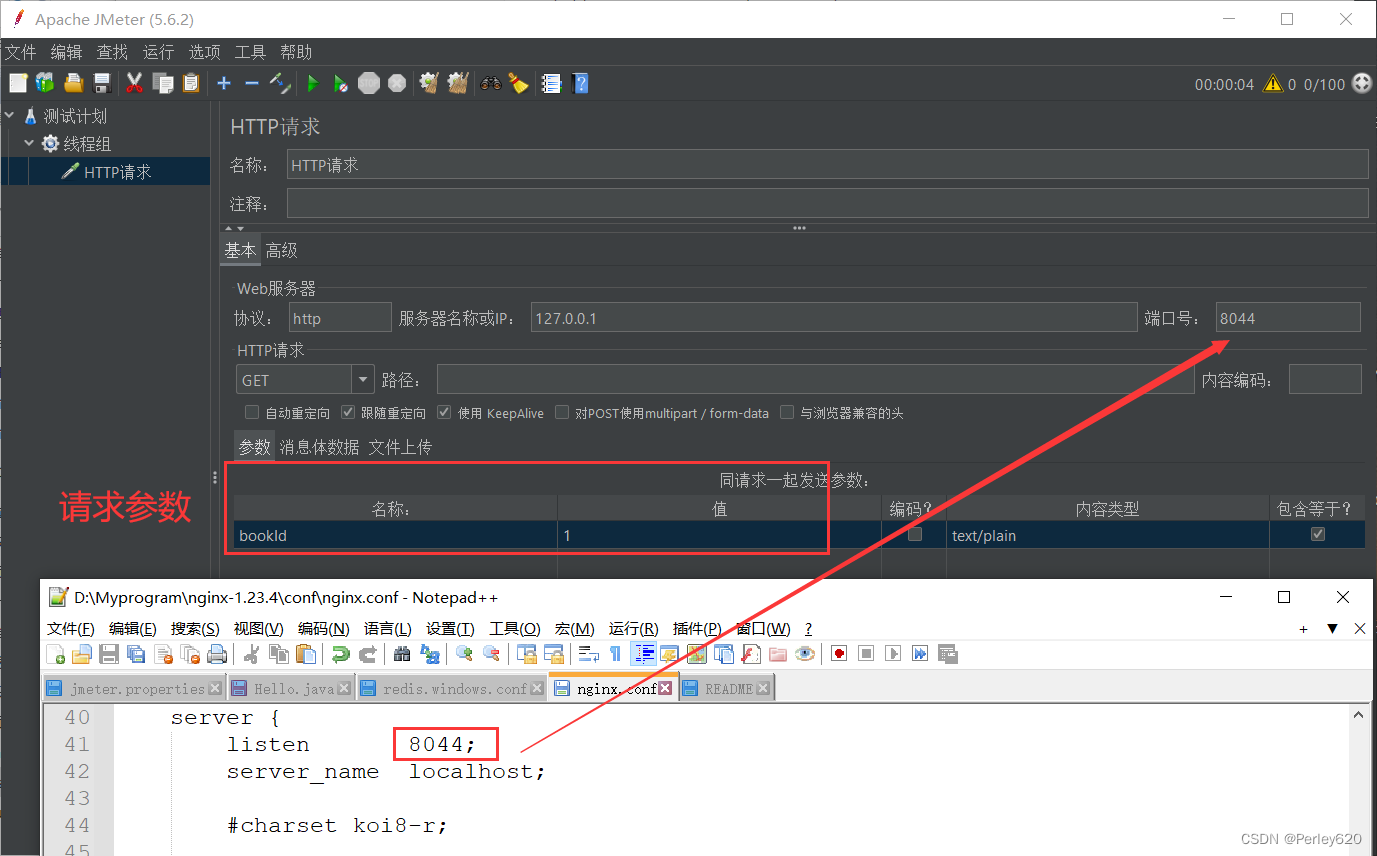Image resolution: width=1377 pixels, height=856 pixels.
Task: Switch to the 高级 tab
Action: (282, 251)
